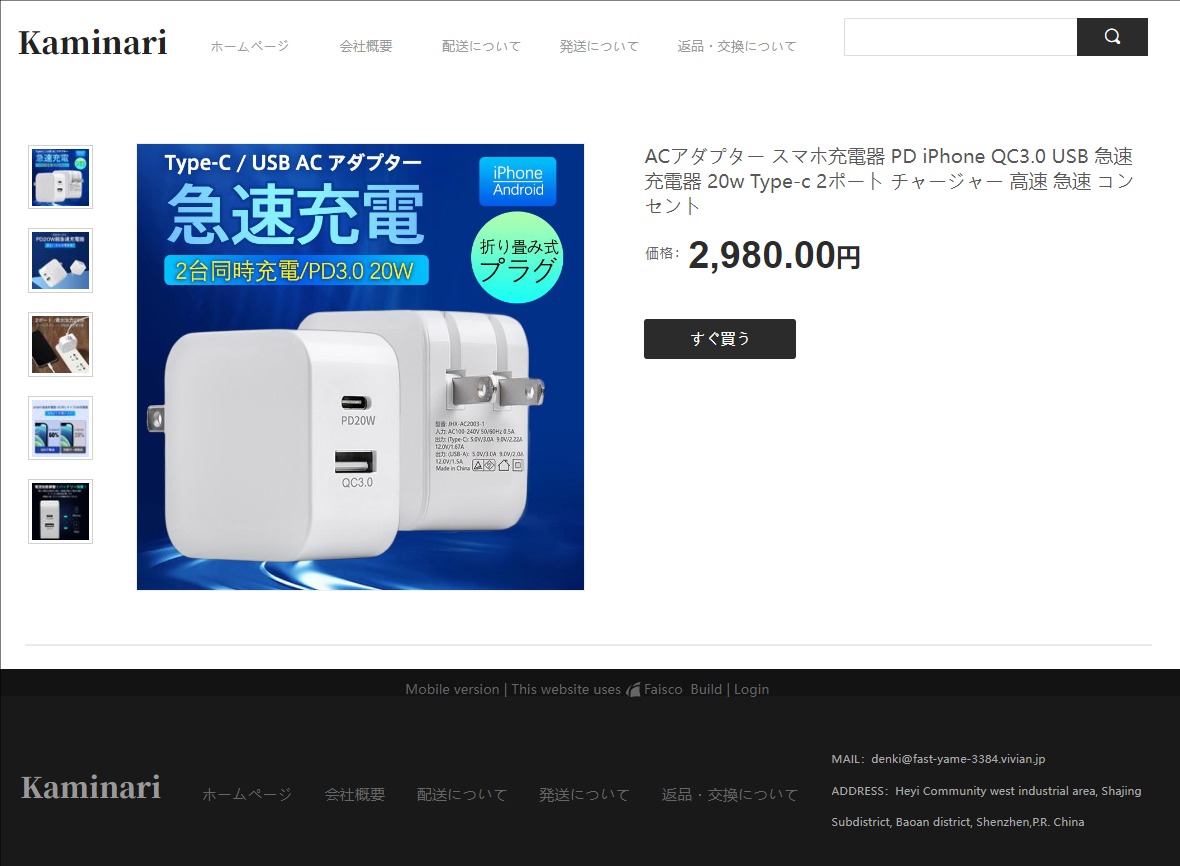Click the Login link in footer bar
Image resolution: width=1180 pixels, height=866 pixels.
[x=751, y=689]
